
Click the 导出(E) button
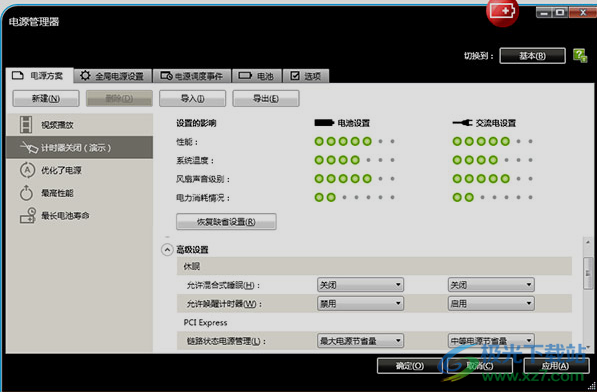coord(266,99)
